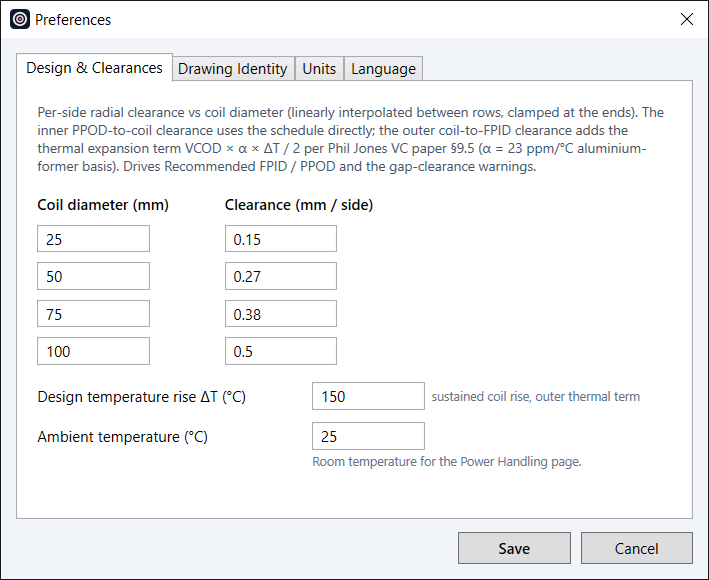Focus the coil diameter field showing 50
The image size is (709, 580).
93,276
